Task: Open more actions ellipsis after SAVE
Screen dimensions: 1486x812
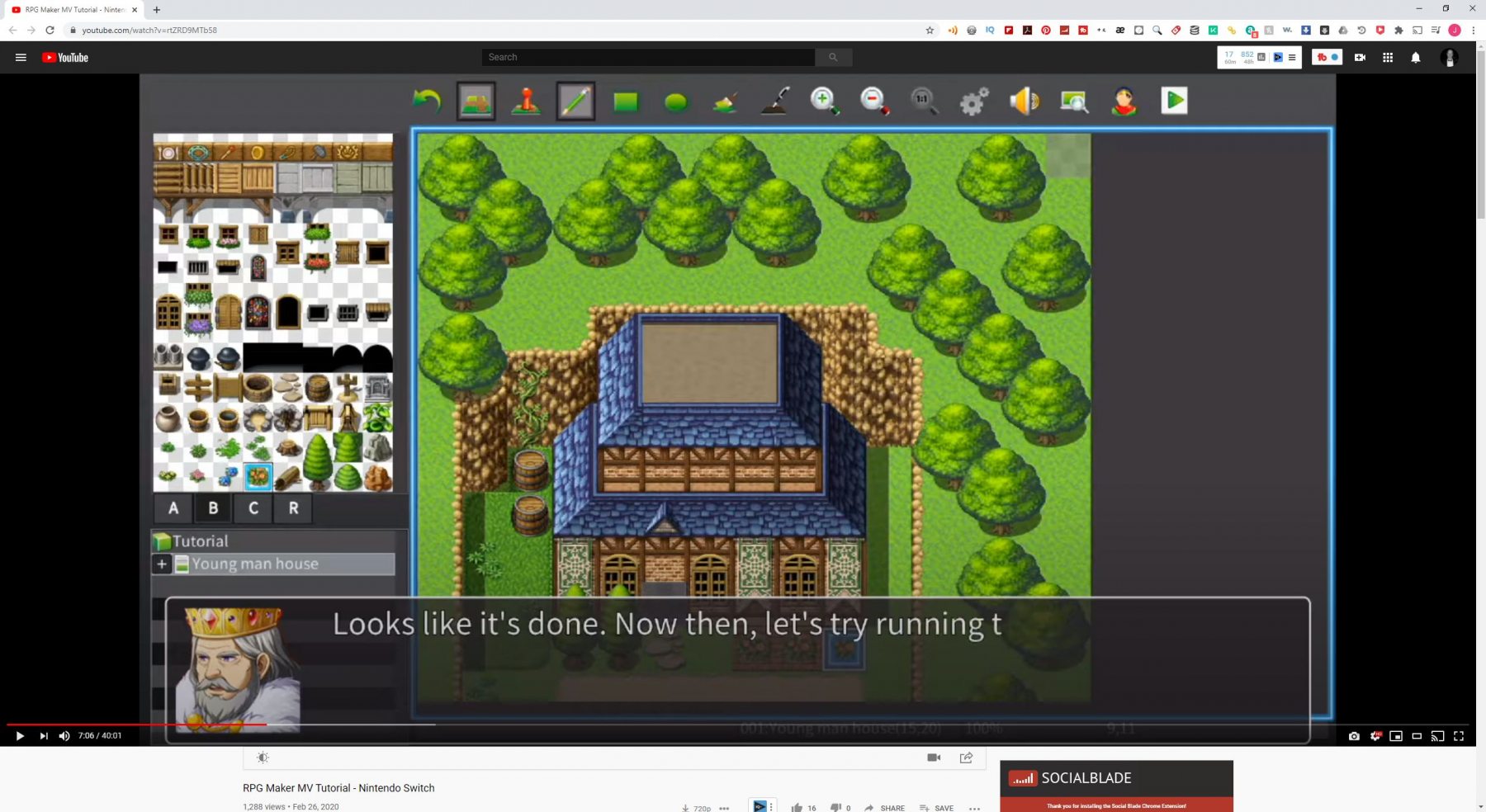Action: [x=974, y=808]
